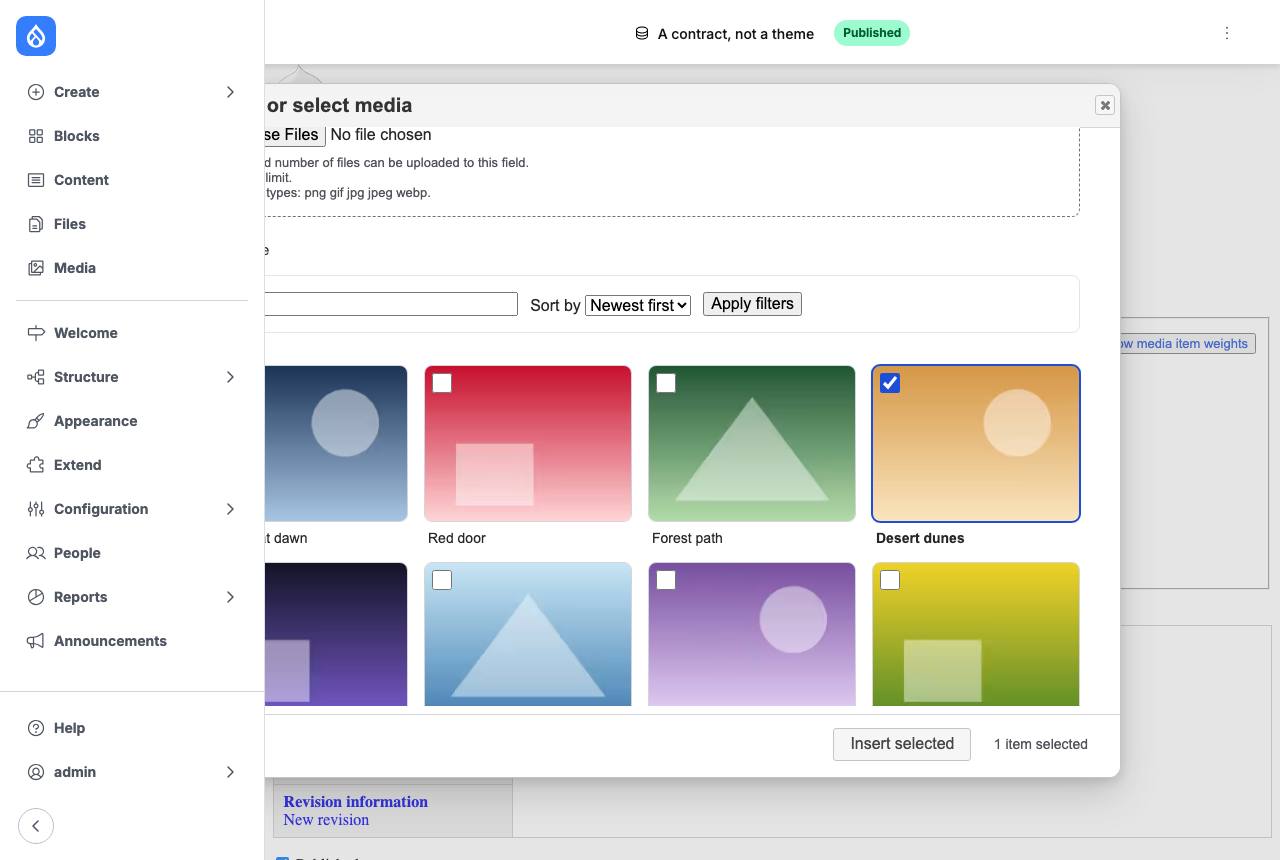Click the admin user avatar icon

36,772
